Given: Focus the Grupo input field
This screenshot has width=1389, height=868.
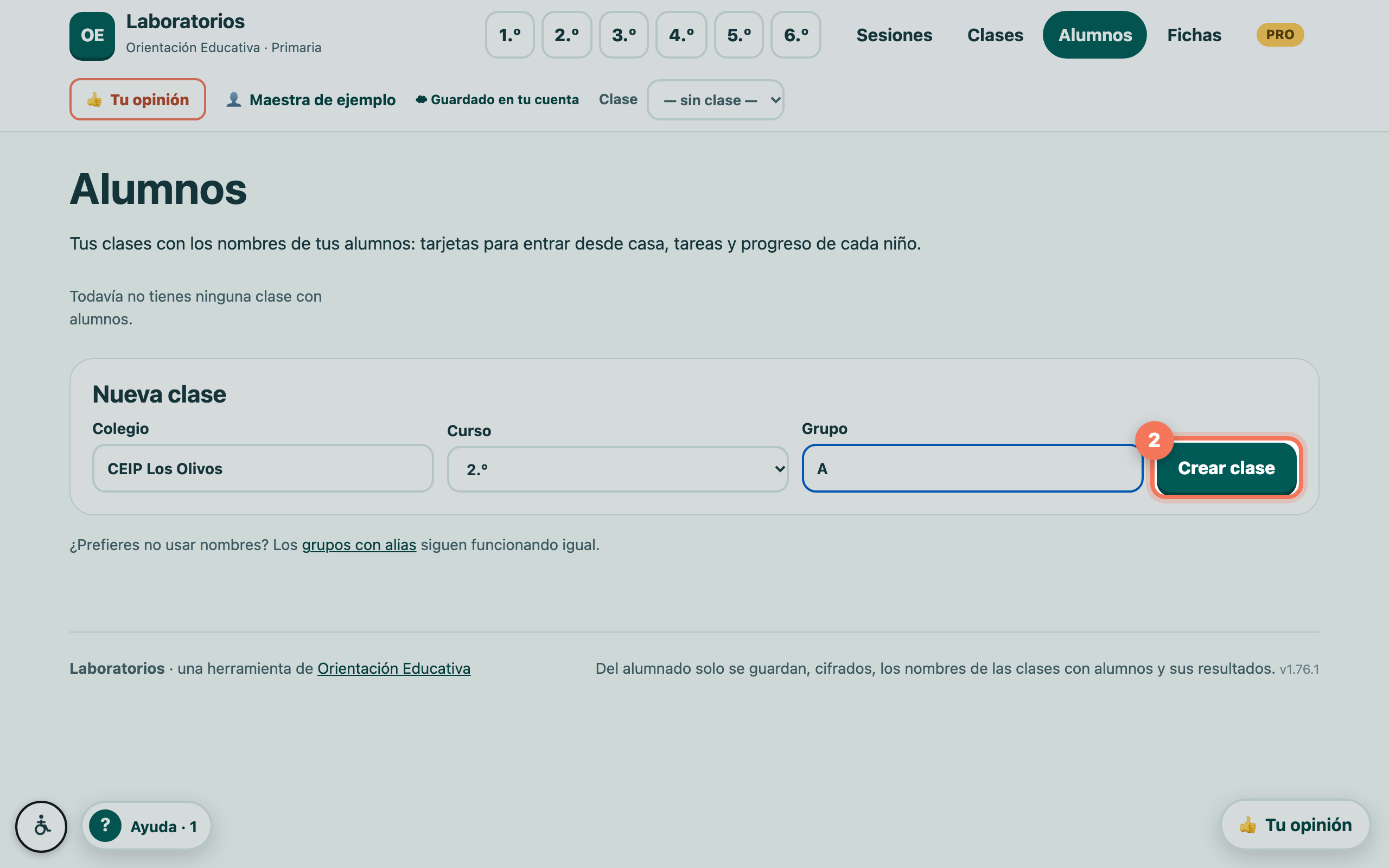Looking at the screenshot, I should [x=972, y=468].
